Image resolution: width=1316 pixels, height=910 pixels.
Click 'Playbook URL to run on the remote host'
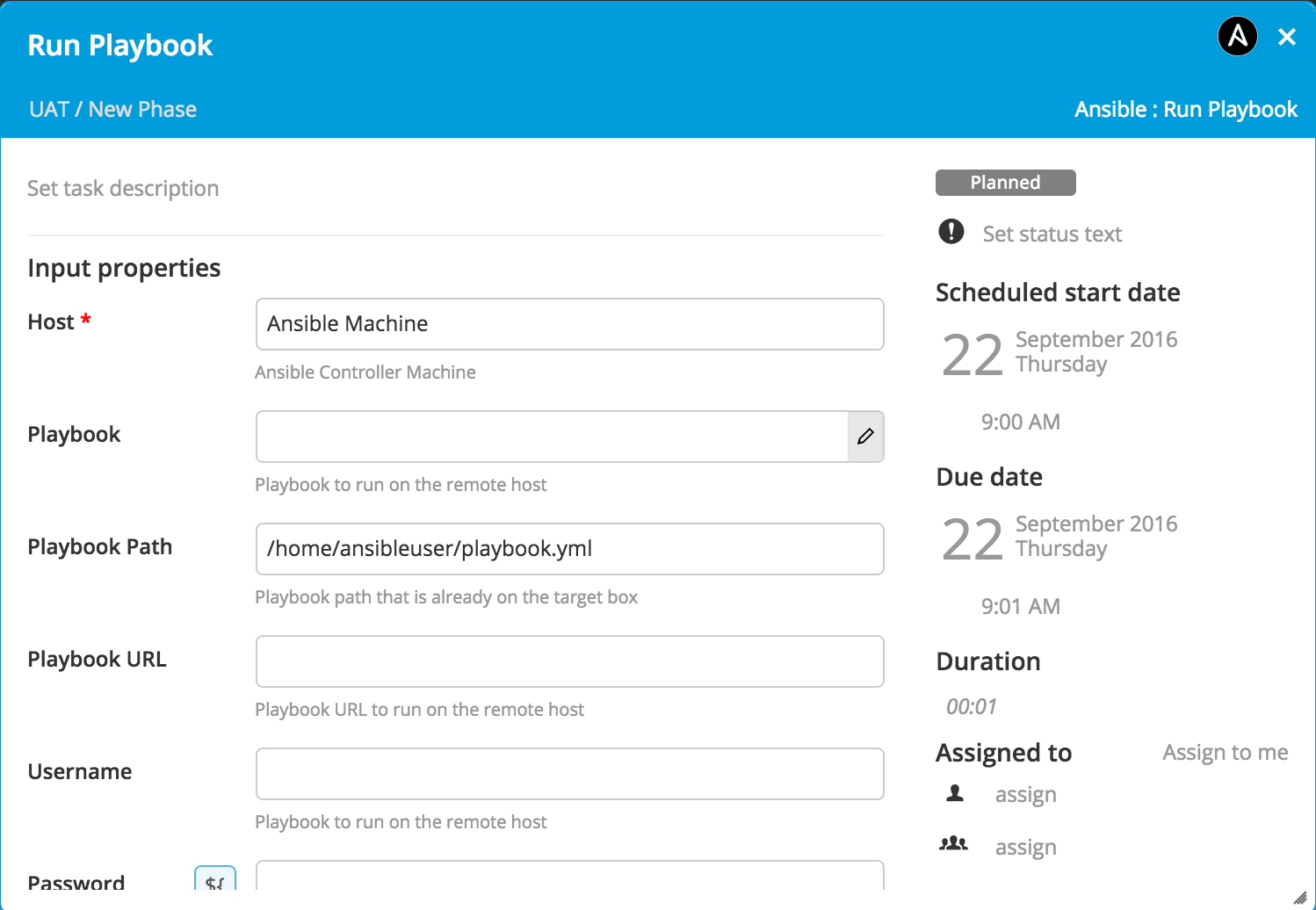pos(419,710)
